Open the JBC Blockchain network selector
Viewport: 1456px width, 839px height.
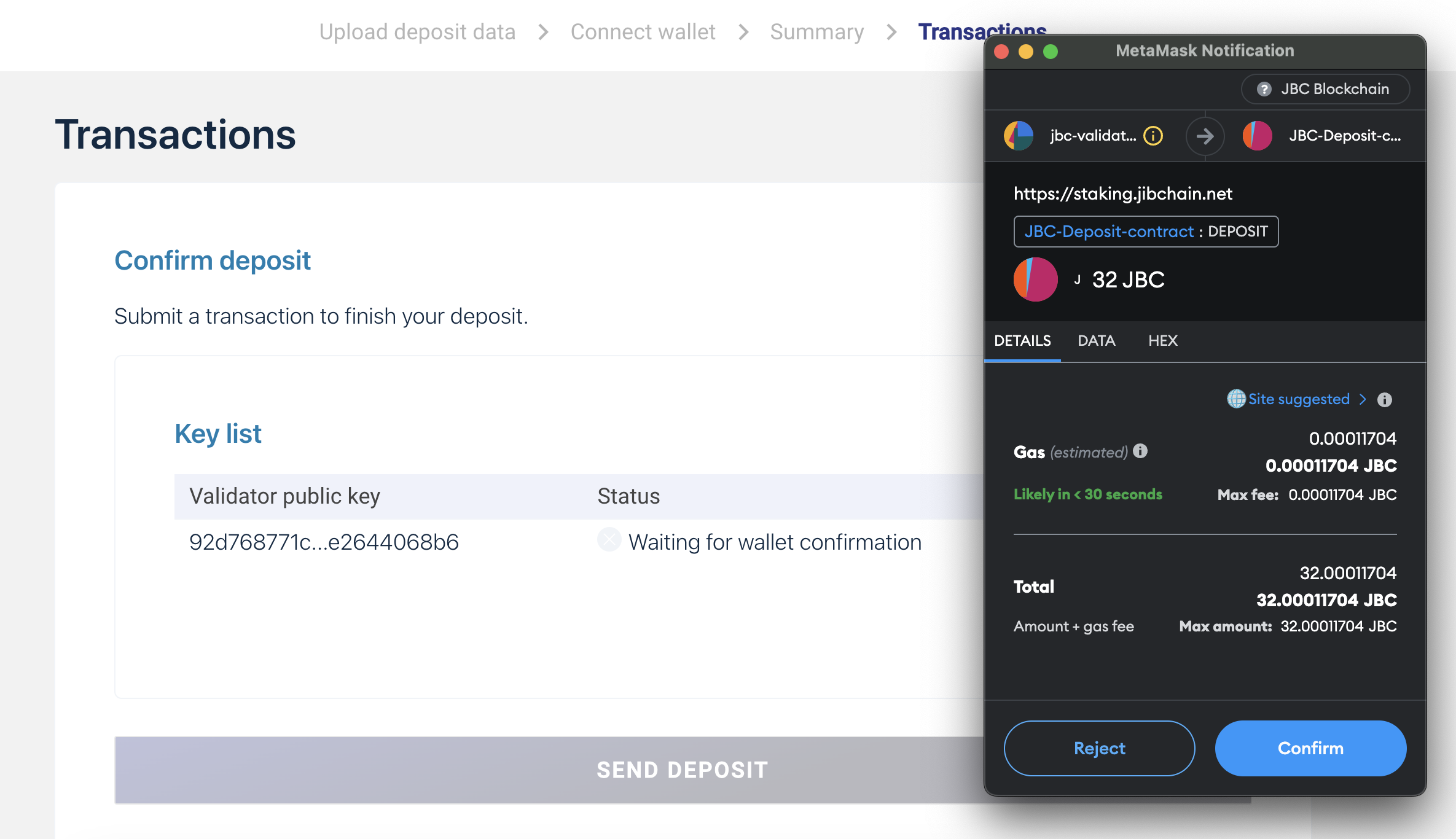(1325, 89)
